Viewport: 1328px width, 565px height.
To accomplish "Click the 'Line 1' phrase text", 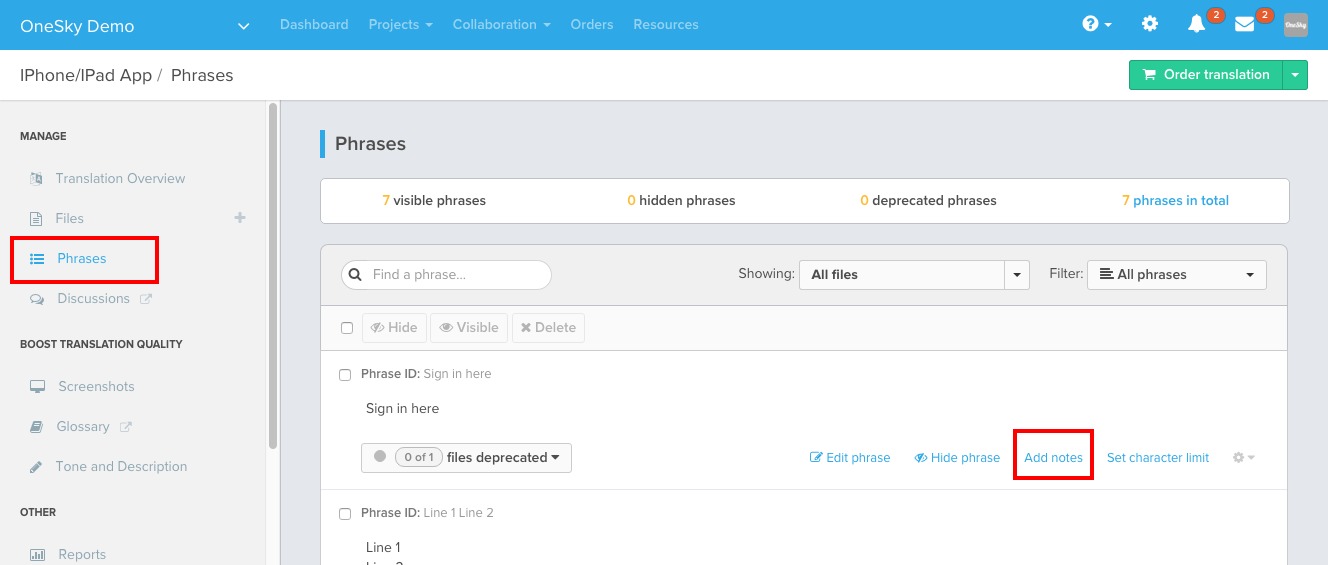I will pos(383,548).
